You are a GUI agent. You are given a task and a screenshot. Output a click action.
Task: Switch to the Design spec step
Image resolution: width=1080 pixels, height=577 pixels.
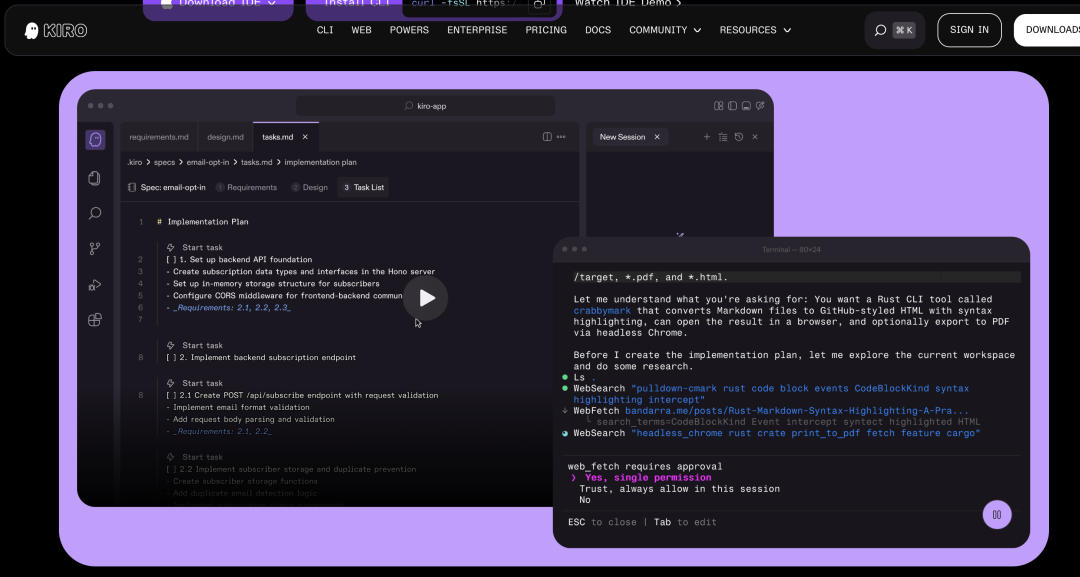tap(309, 187)
